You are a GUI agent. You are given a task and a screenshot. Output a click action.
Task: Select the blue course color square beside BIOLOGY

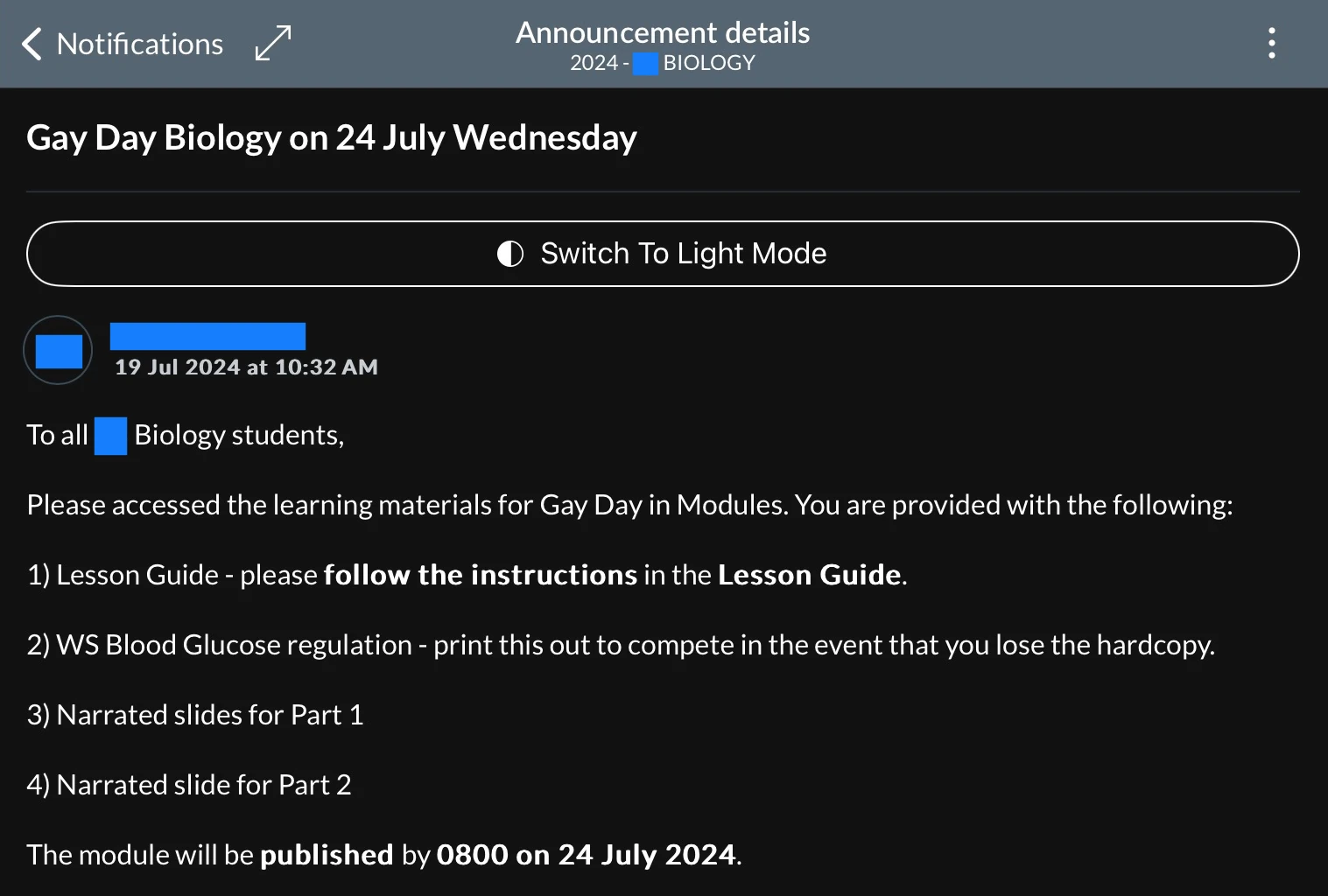tap(644, 63)
